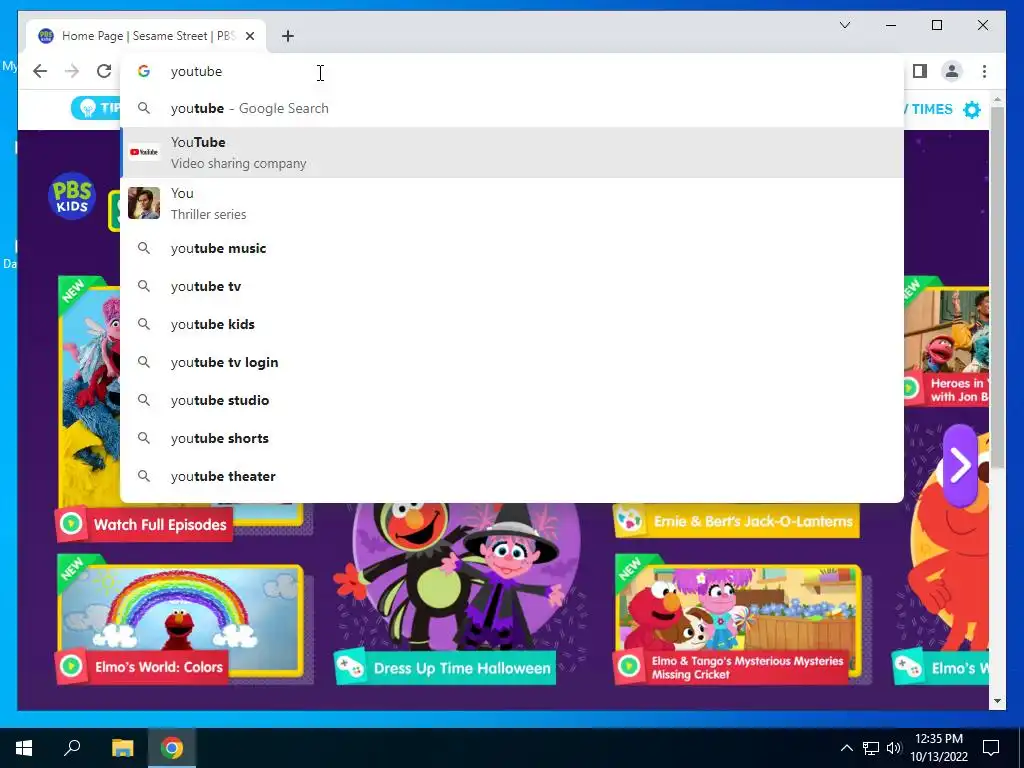Choose the youtube theater suggestion
The height and width of the screenshot is (768, 1024).
[x=512, y=475]
